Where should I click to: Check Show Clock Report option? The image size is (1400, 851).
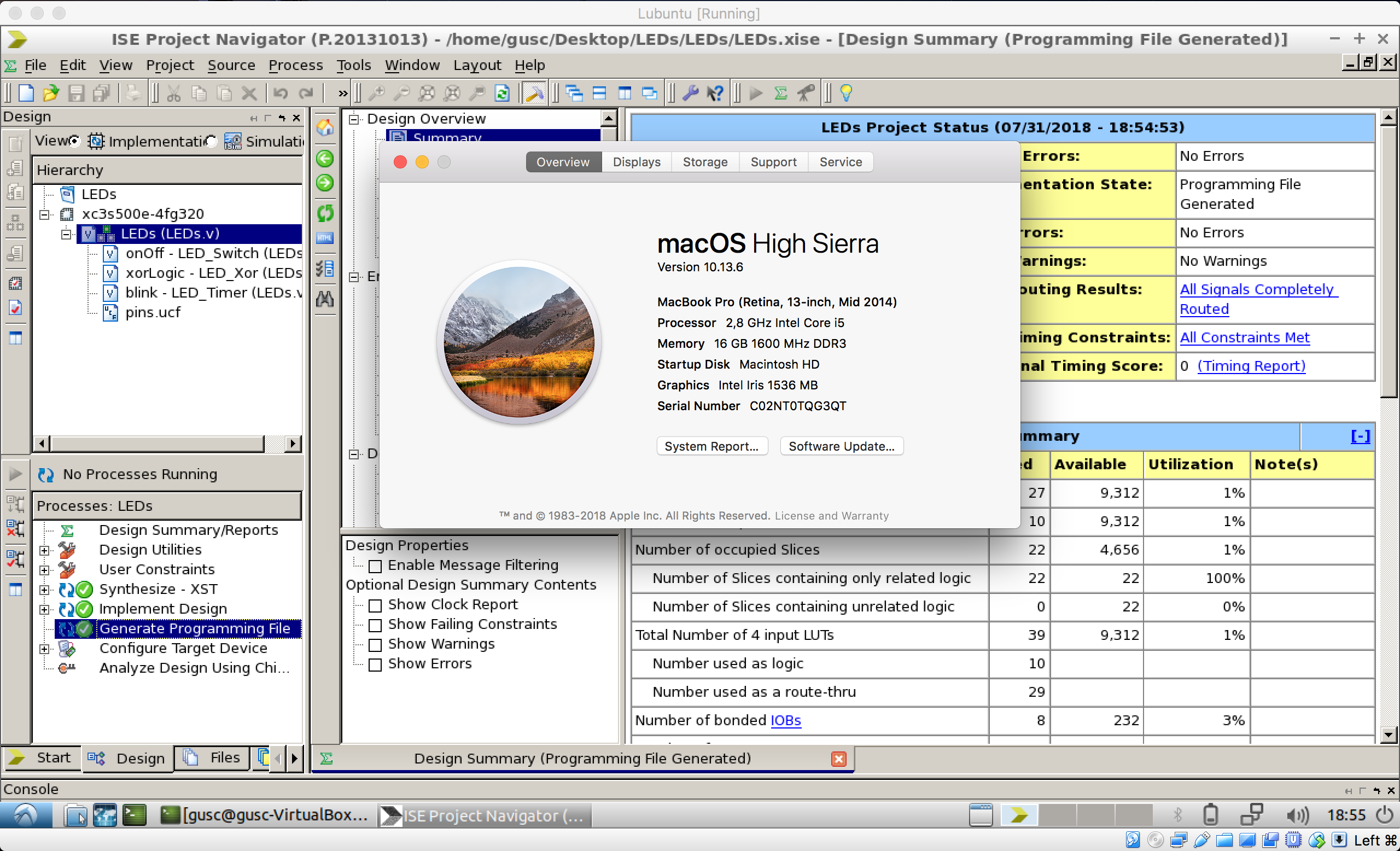375,606
